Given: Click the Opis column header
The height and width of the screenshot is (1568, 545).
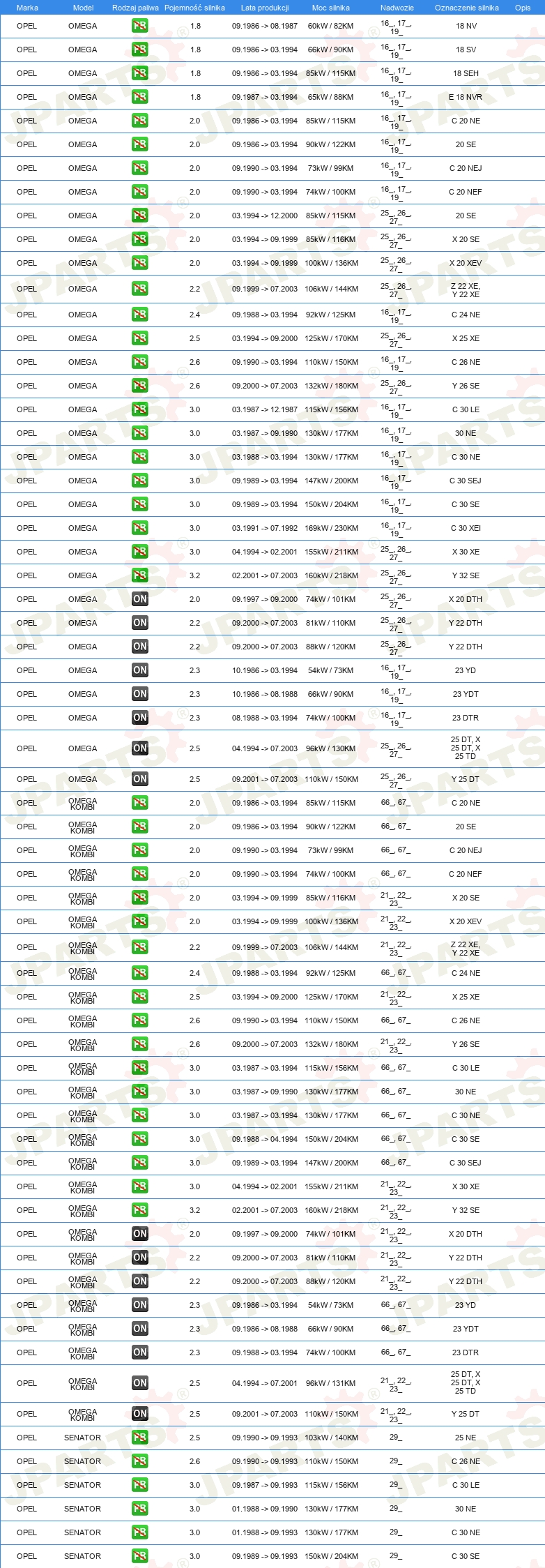Looking at the screenshot, I should tap(523, 8).
